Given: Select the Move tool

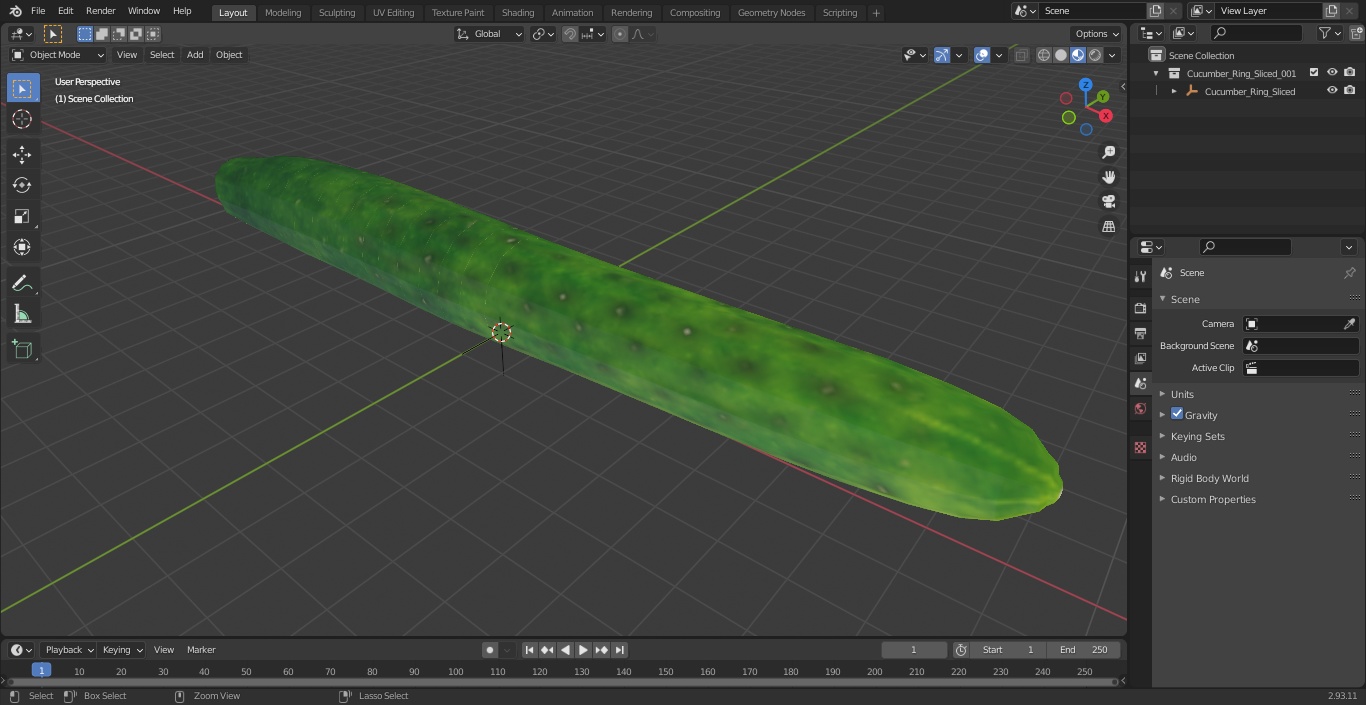Looking at the screenshot, I should [22, 155].
